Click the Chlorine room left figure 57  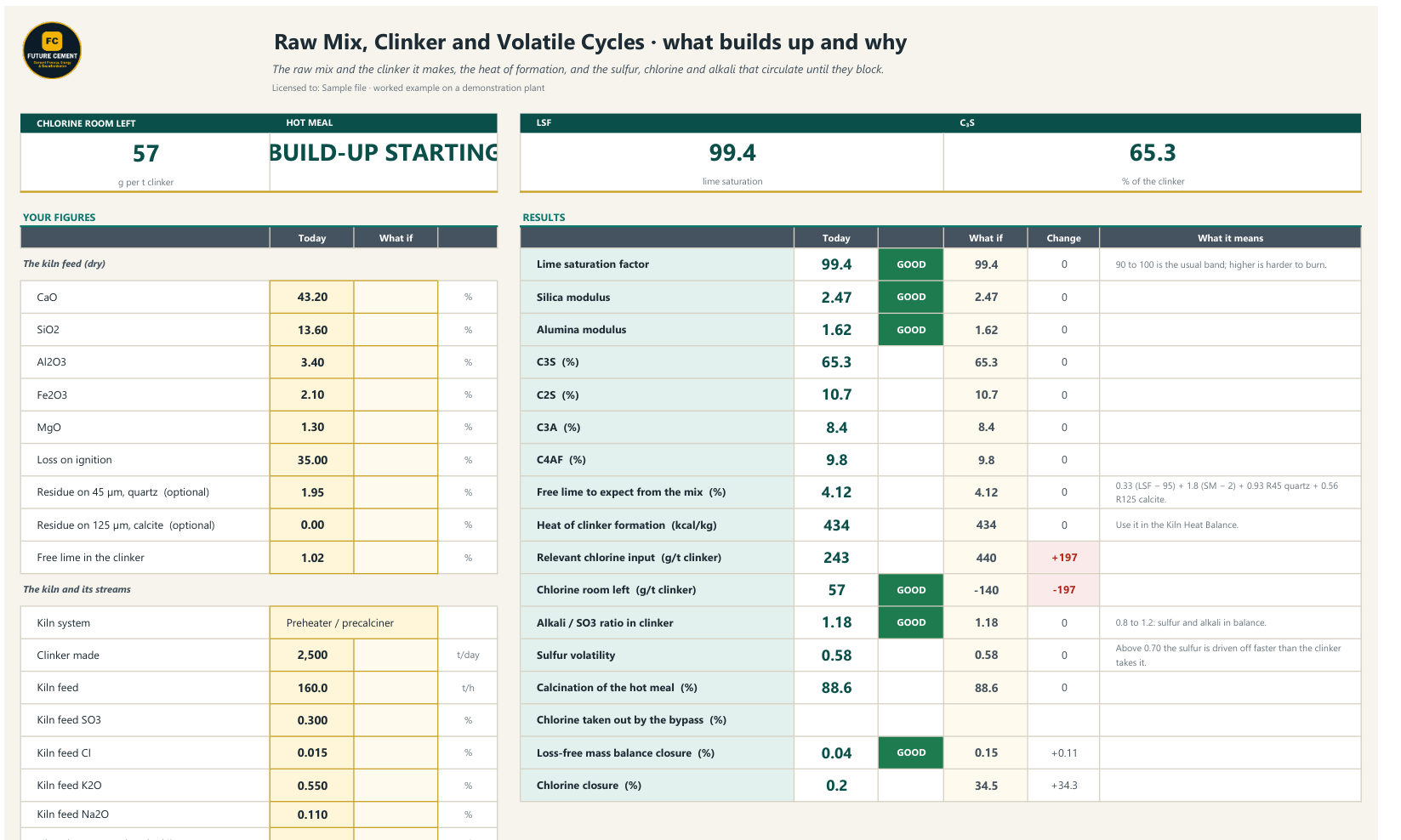145,154
